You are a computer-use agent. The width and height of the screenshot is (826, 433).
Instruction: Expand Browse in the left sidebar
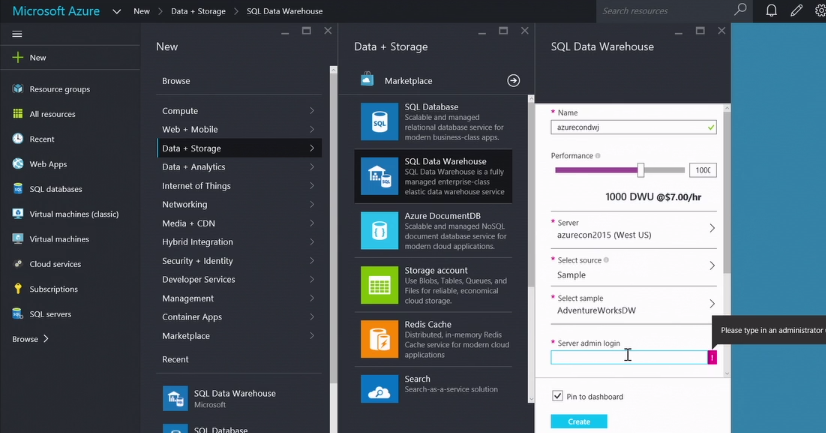point(30,339)
